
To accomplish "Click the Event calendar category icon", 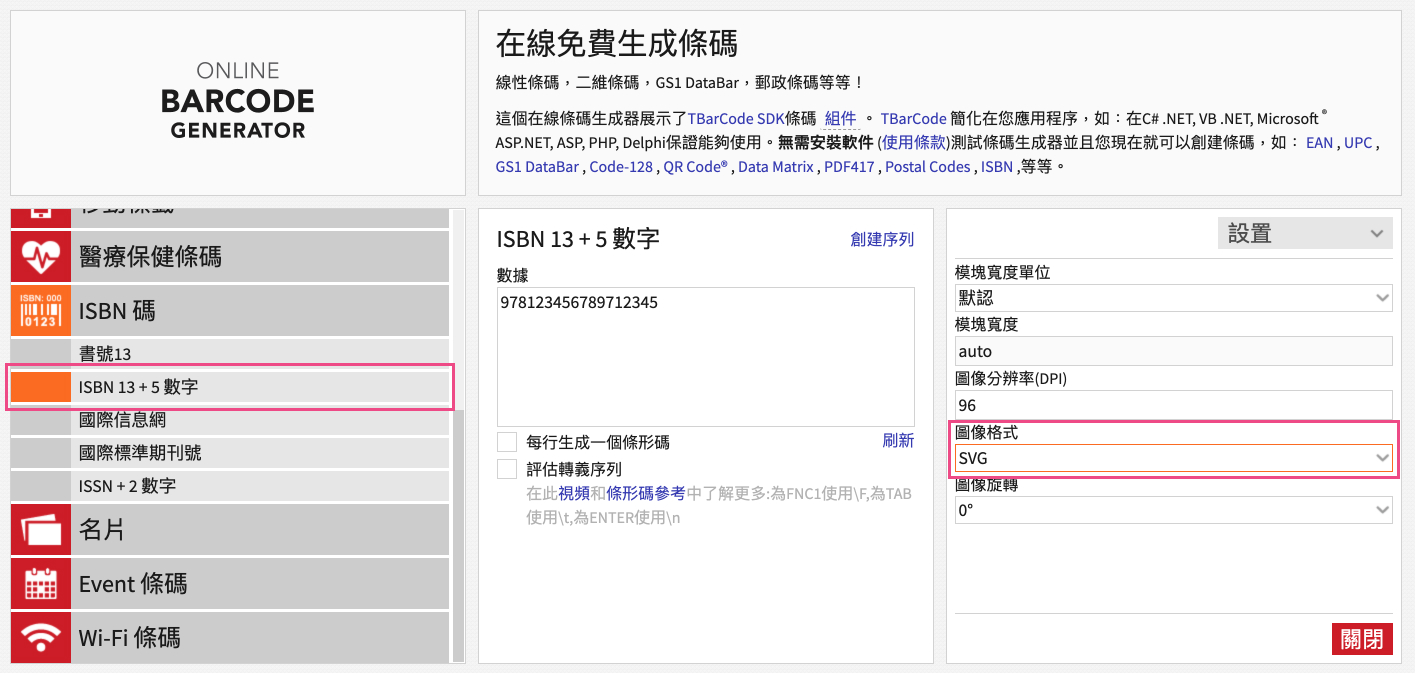I will point(41,583).
